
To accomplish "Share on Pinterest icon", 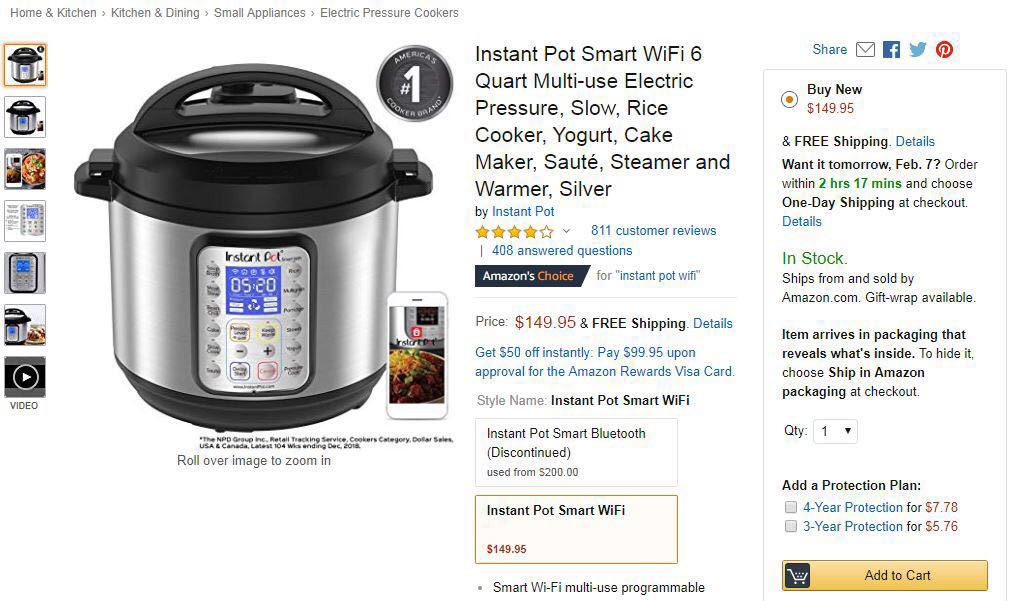I will [x=945, y=50].
